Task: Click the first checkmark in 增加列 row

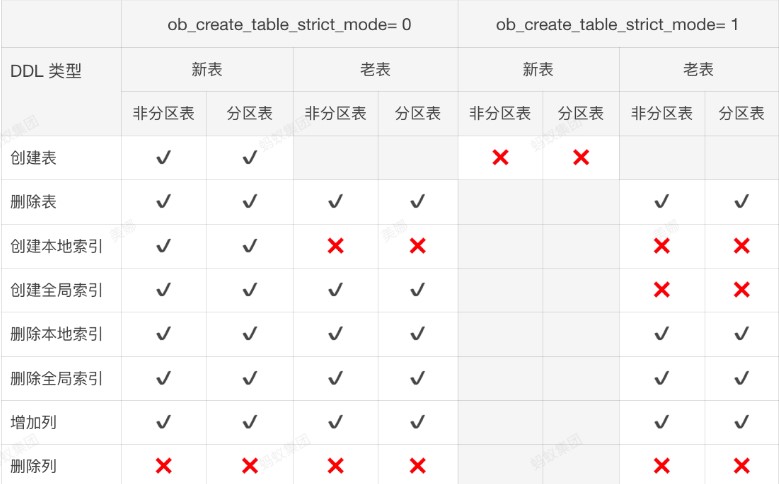Action: click(x=163, y=422)
